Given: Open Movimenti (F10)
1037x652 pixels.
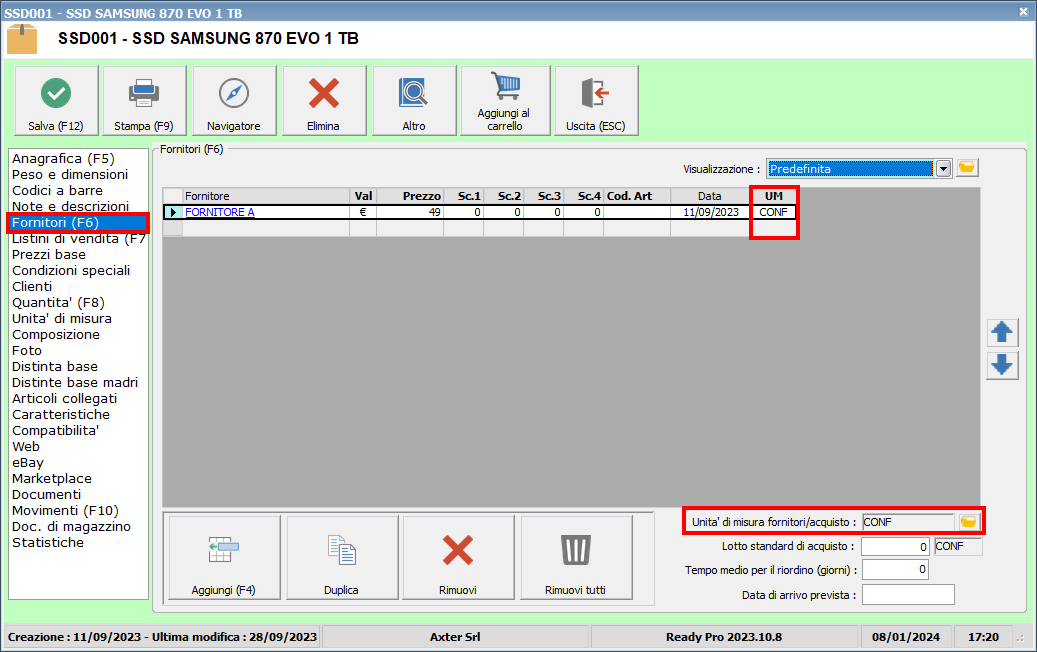Looking at the screenshot, I should coord(65,510).
